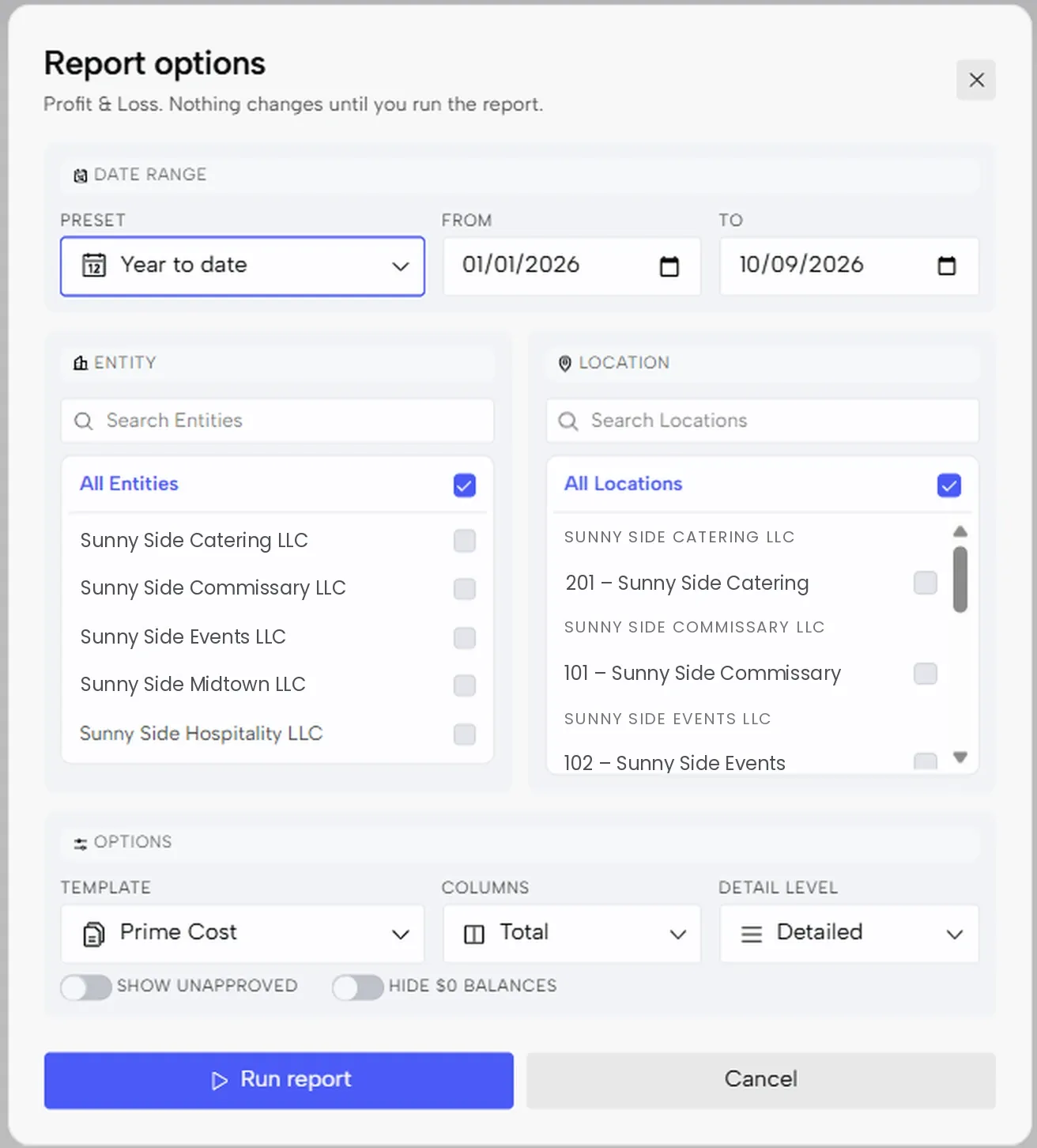Click the Run report play icon
This screenshot has height=1148, width=1037.
[220, 1081]
